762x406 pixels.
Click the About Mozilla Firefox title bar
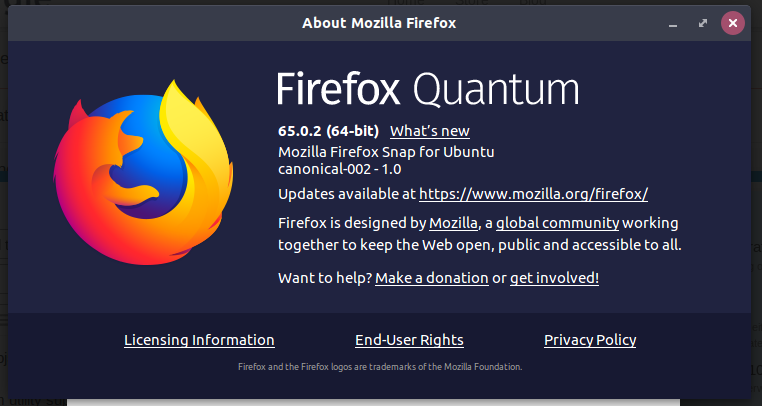[379, 23]
